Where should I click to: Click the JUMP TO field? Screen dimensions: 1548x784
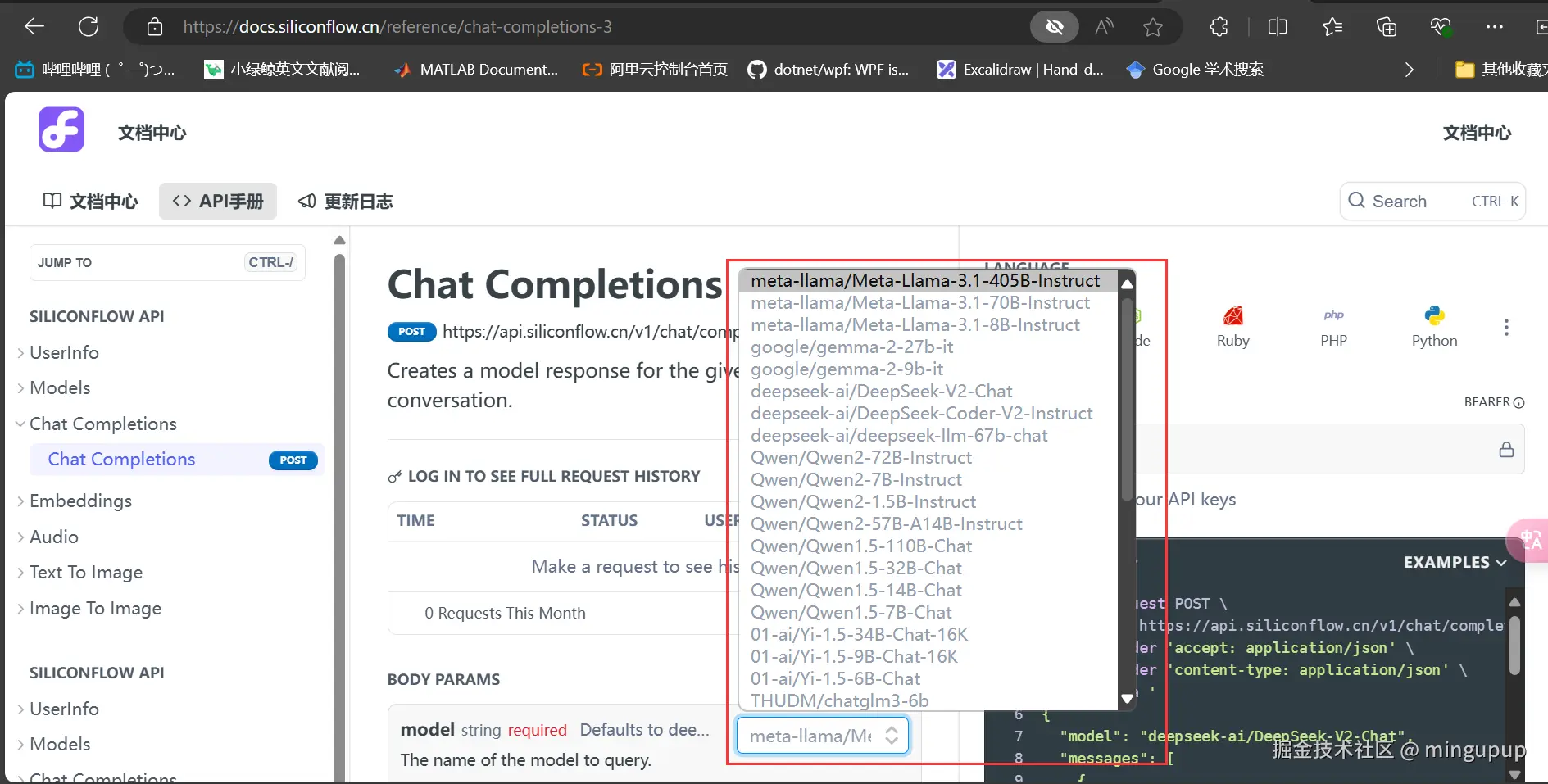167,263
